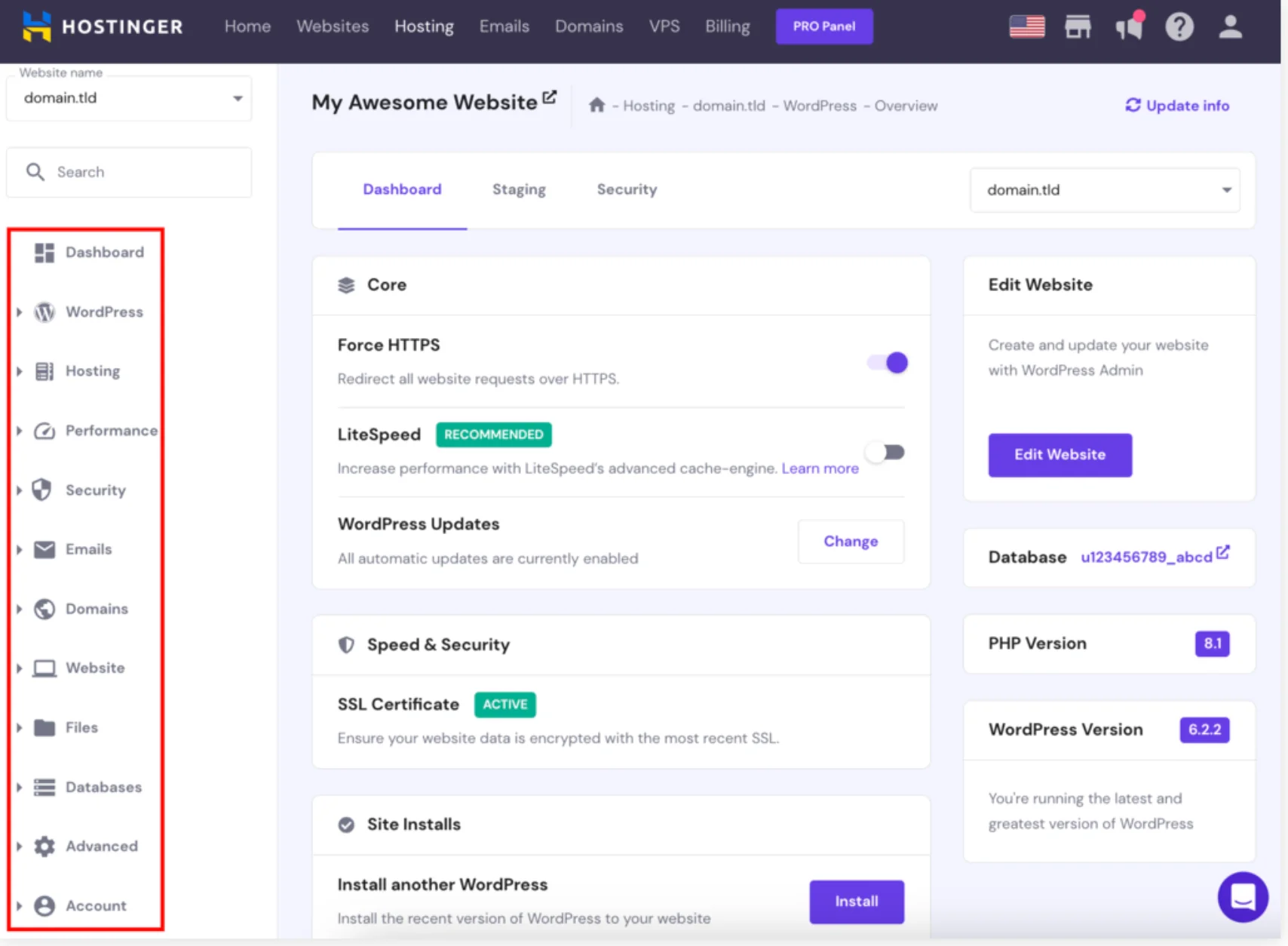Click the Site Installs checkmark icon
The width and height of the screenshot is (1288, 946).
(346, 825)
